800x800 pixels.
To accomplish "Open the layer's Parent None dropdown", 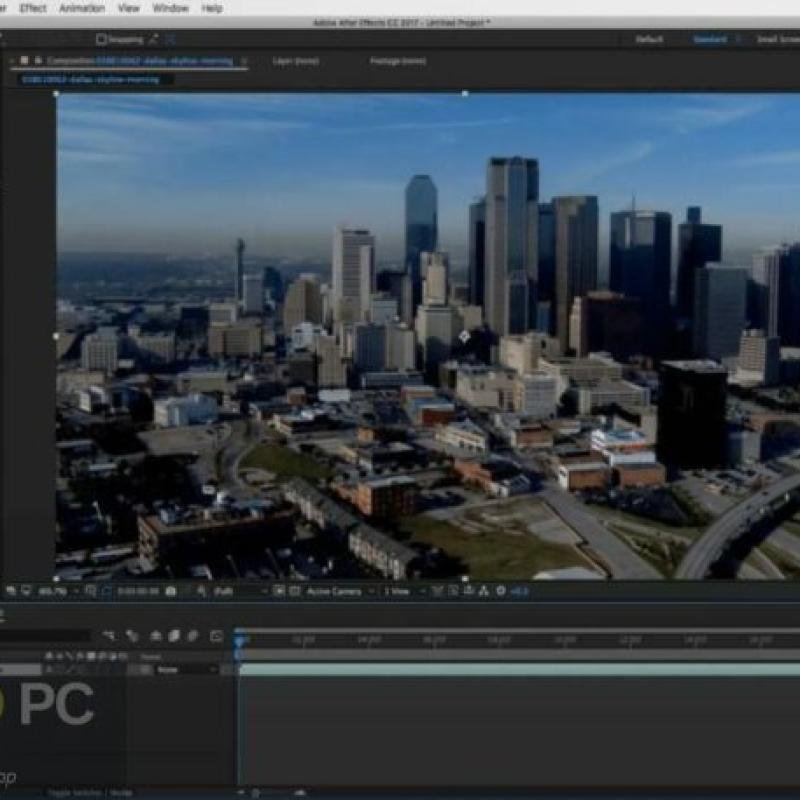I will (186, 669).
